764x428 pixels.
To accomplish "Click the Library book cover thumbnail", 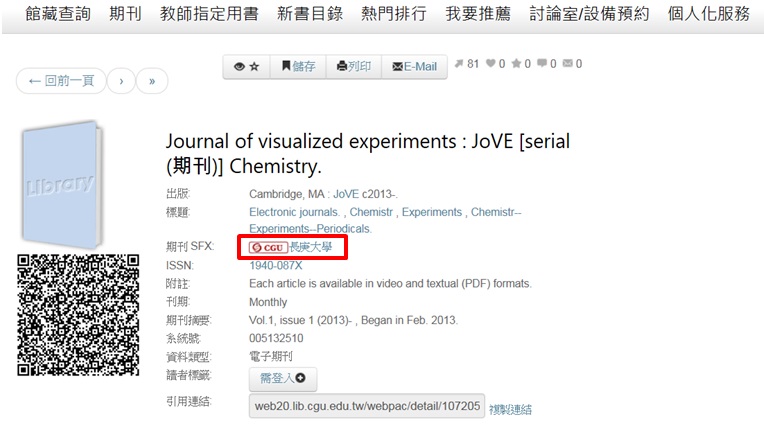I will tap(62, 184).
